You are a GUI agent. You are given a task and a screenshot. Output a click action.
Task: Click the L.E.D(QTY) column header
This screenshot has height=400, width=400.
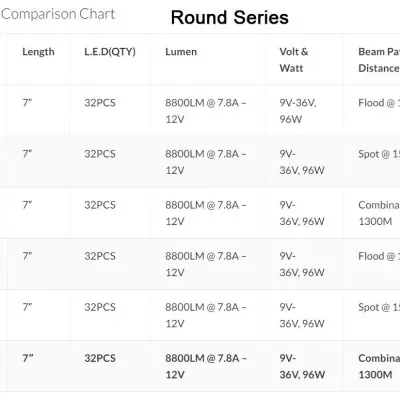coord(110,52)
